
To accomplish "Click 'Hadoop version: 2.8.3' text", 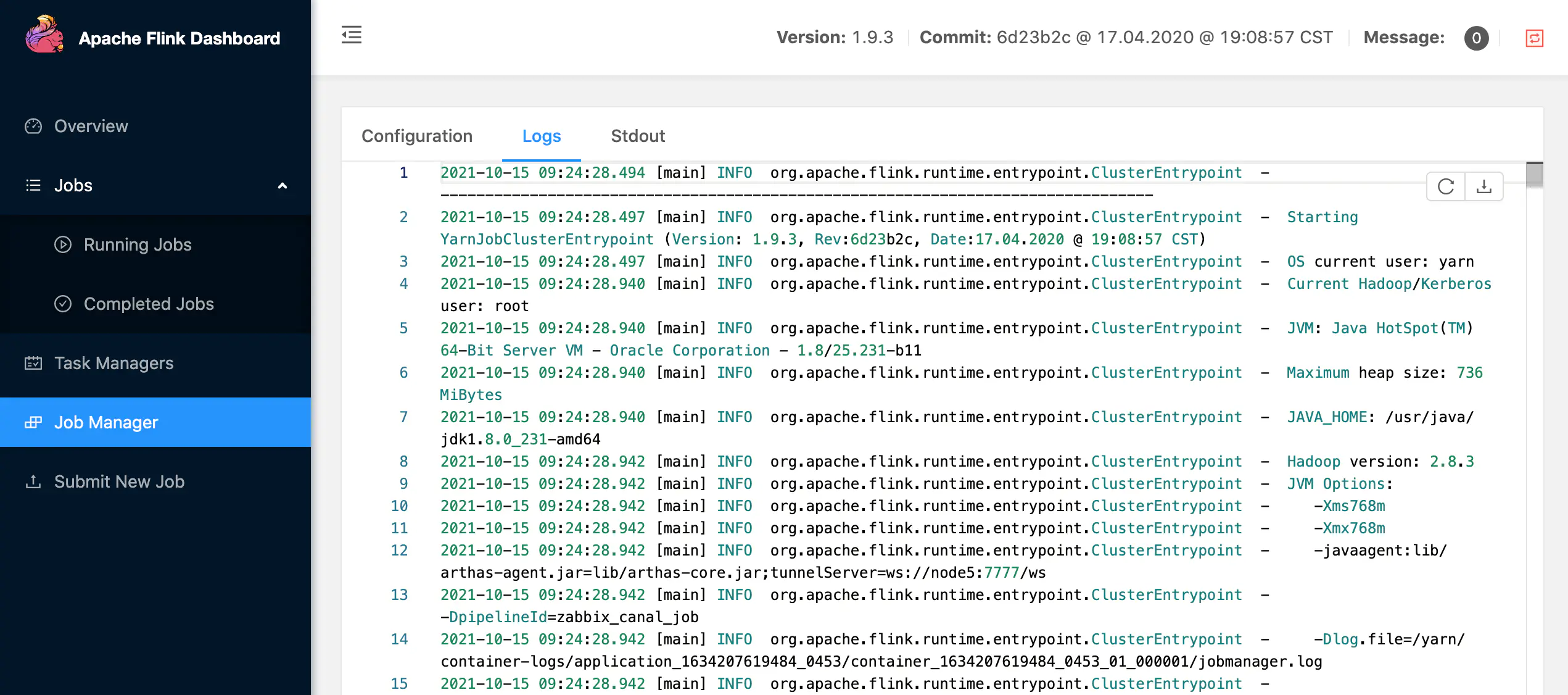I will point(1380,462).
